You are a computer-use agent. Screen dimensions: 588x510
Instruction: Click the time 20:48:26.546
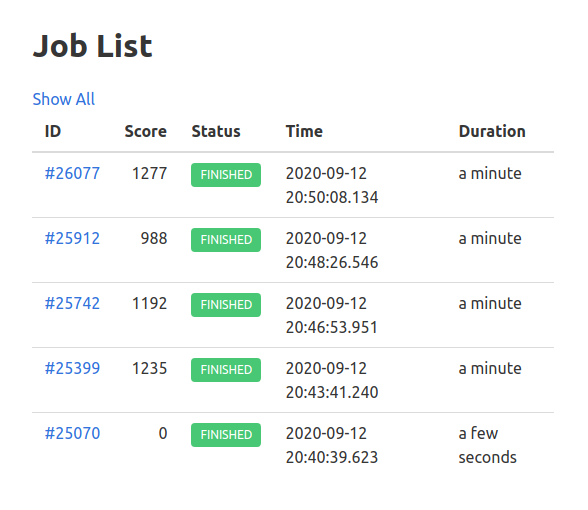[332, 262]
